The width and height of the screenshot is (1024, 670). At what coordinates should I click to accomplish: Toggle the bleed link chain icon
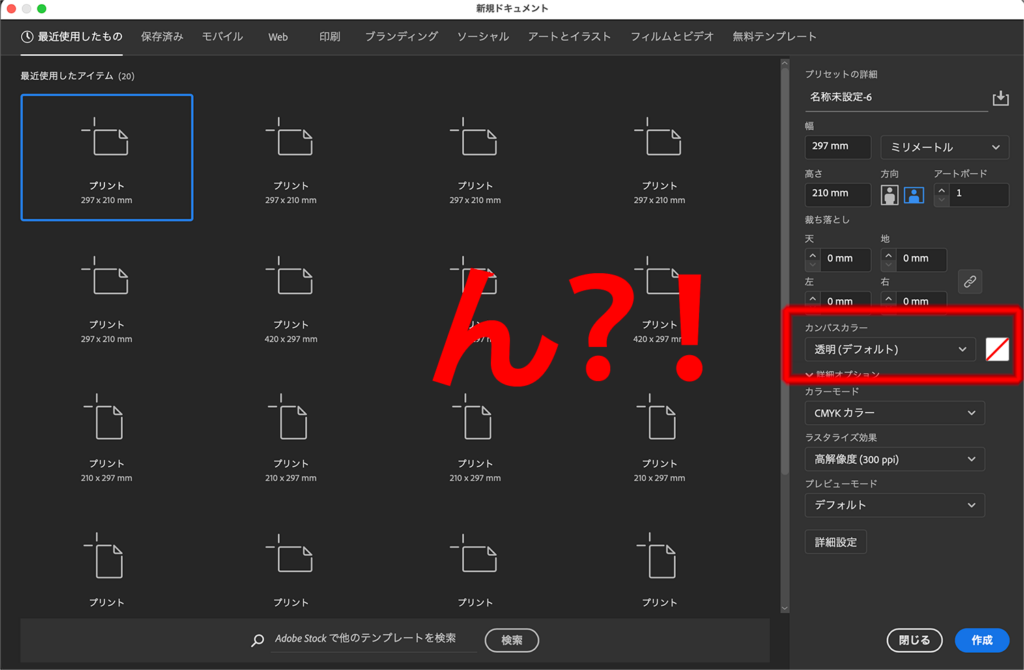click(x=969, y=281)
